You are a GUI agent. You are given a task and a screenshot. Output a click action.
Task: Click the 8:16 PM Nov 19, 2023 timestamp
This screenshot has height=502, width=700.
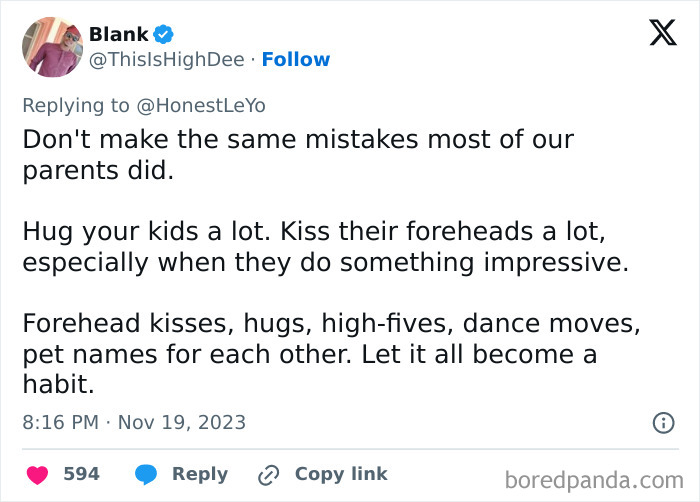click(134, 422)
